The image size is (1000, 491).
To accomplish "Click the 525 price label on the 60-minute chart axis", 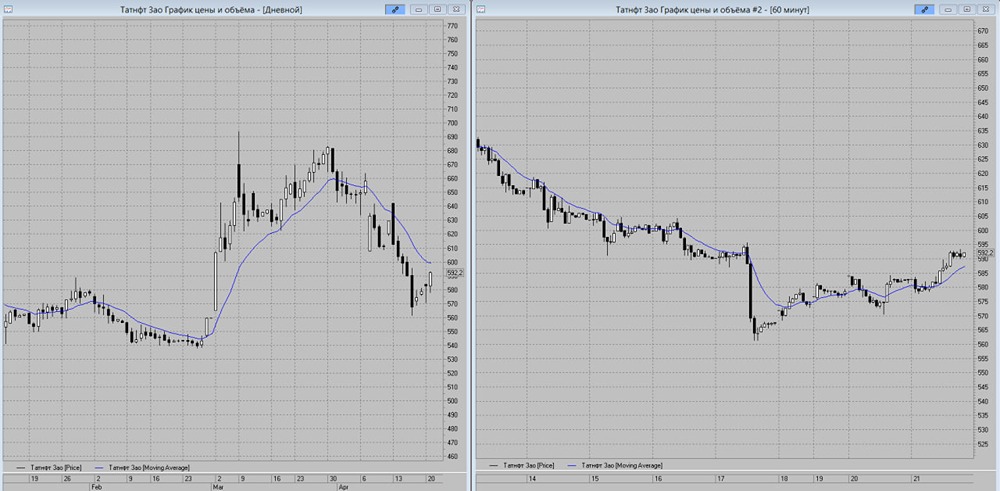I will click(983, 443).
